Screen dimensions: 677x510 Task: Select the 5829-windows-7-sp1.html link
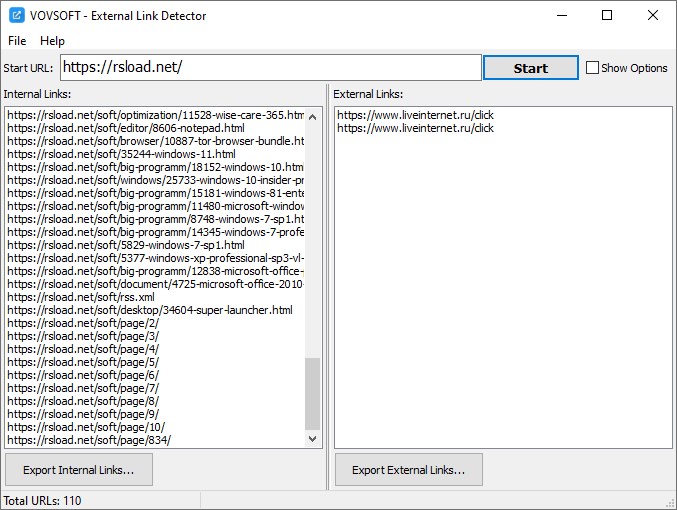tap(126, 245)
